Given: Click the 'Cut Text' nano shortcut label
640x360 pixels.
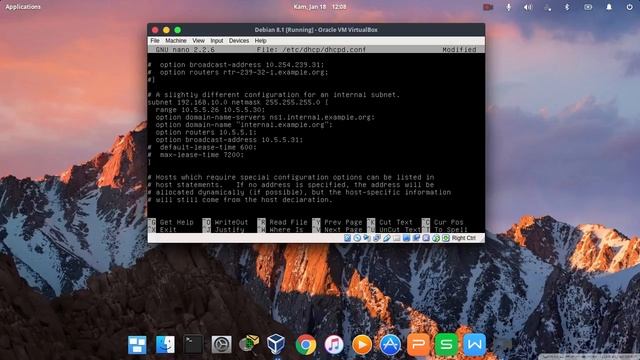Looking at the screenshot, I should click(396, 222).
